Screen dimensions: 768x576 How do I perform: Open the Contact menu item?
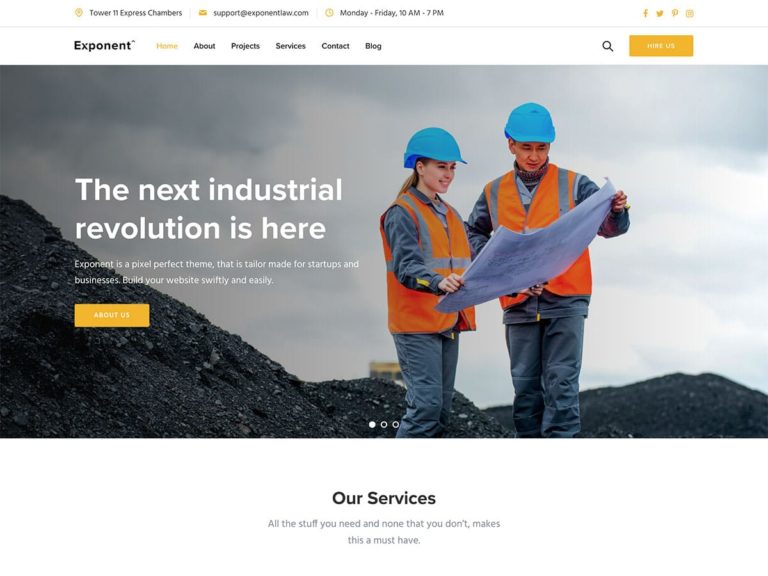[336, 46]
